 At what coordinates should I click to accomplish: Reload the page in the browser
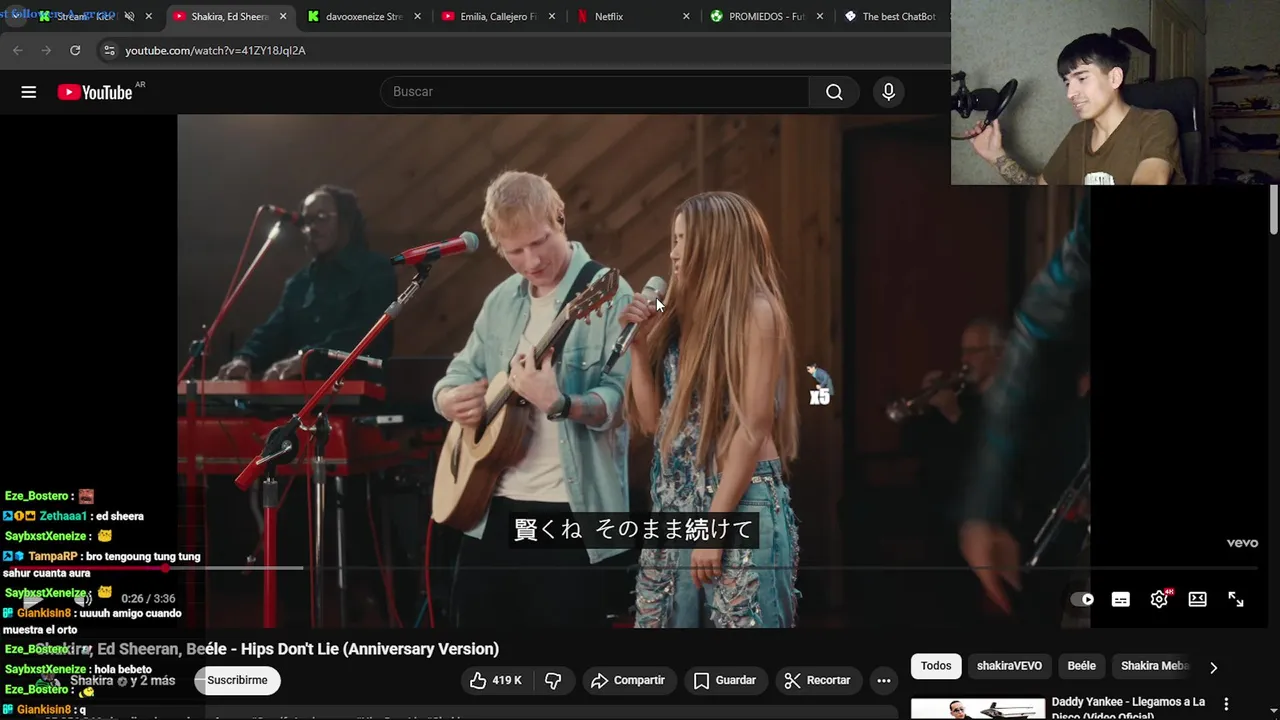point(75,50)
